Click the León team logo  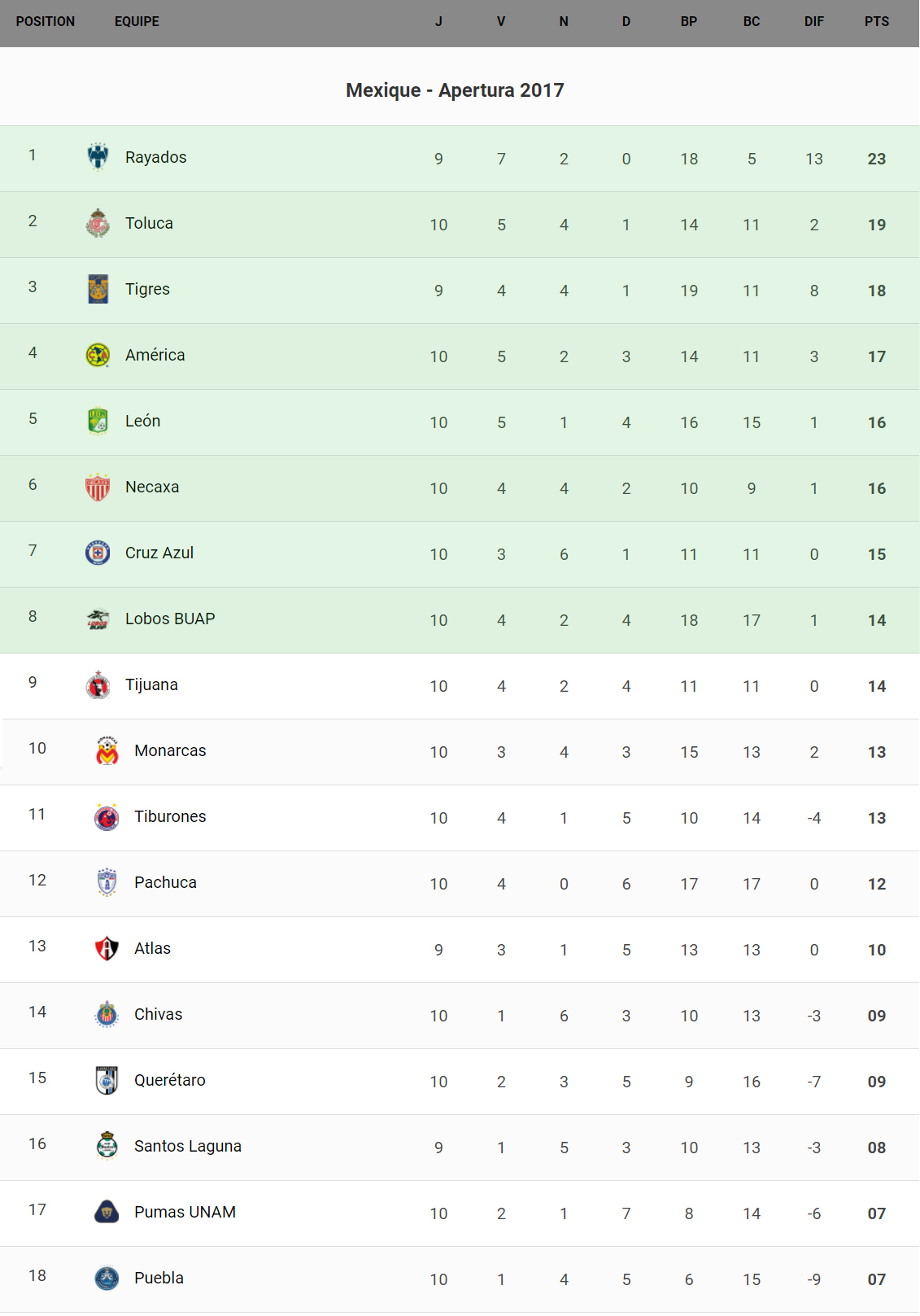(98, 421)
